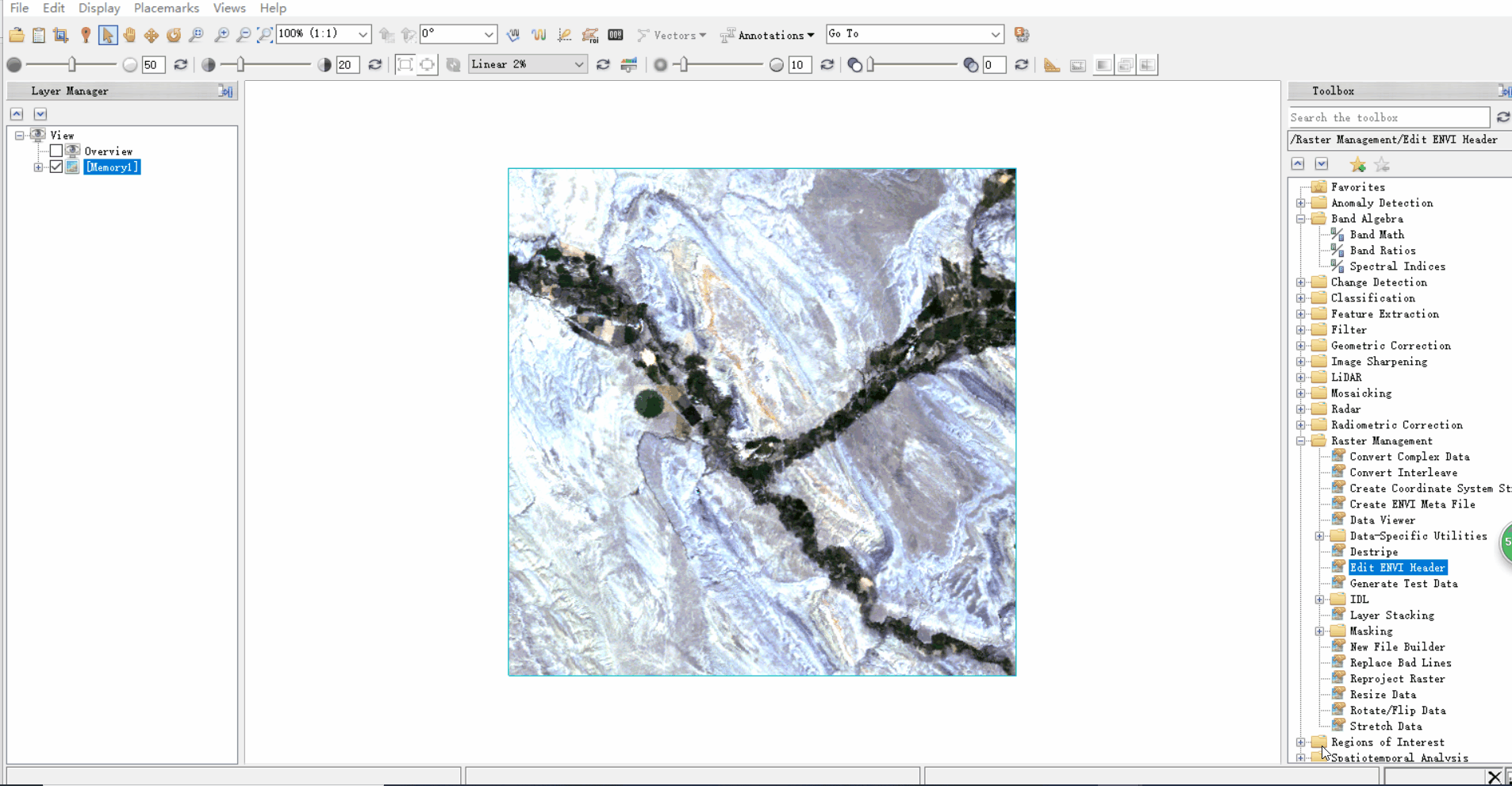Open the Annotations dropdown menu

[768, 35]
